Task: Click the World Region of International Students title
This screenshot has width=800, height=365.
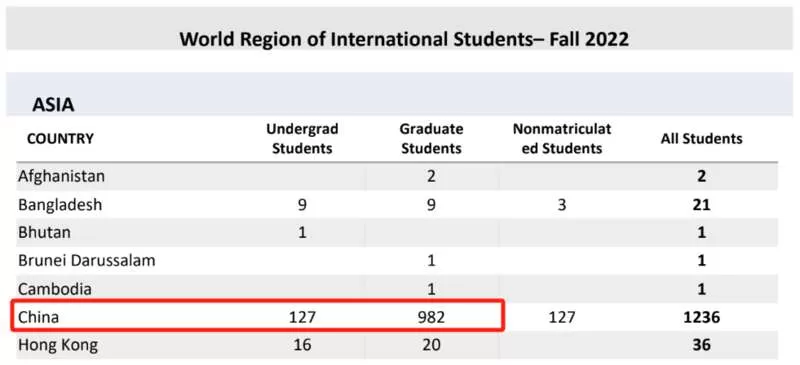Action: (404, 39)
